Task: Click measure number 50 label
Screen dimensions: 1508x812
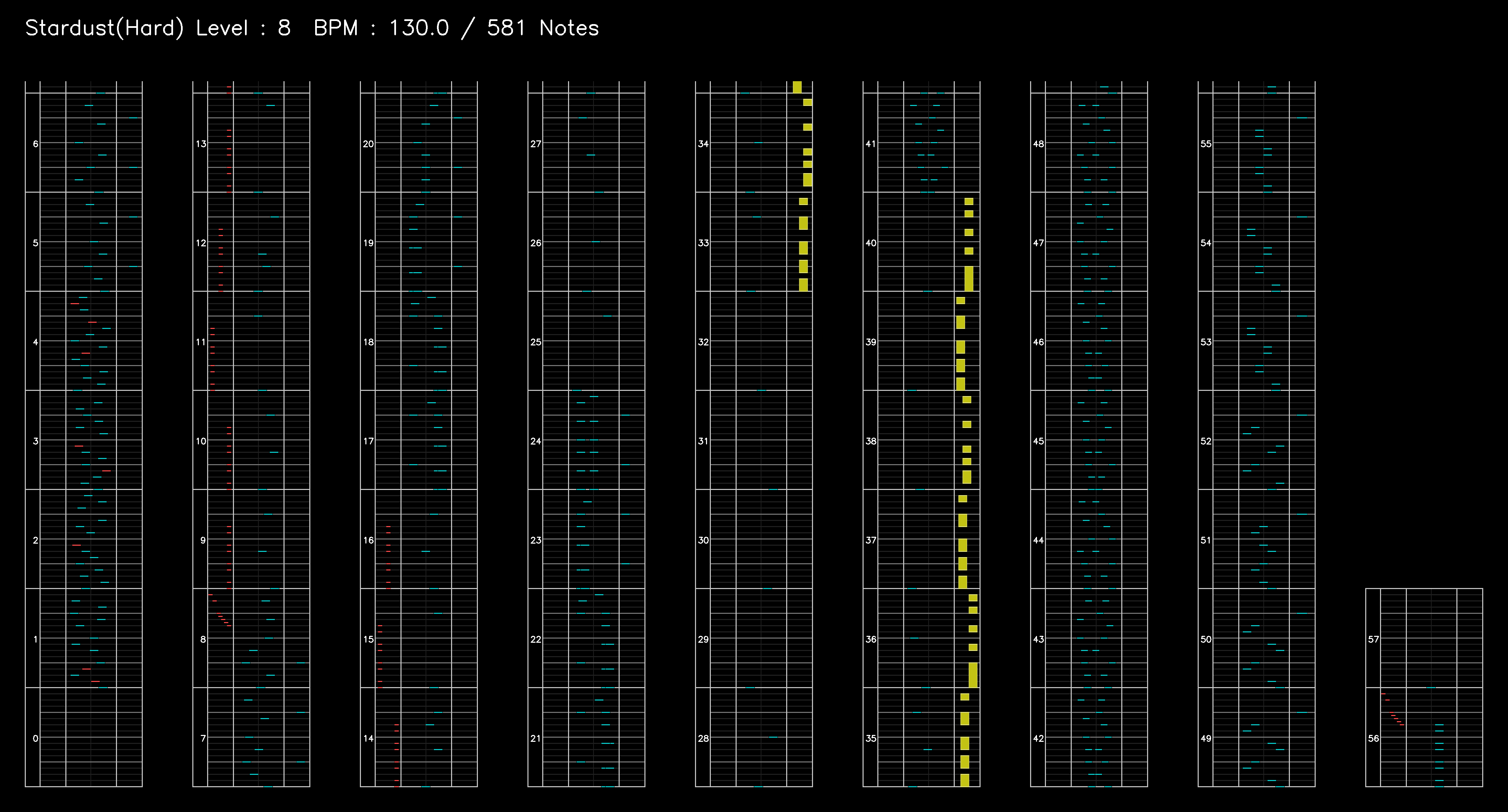Action: point(1206,639)
